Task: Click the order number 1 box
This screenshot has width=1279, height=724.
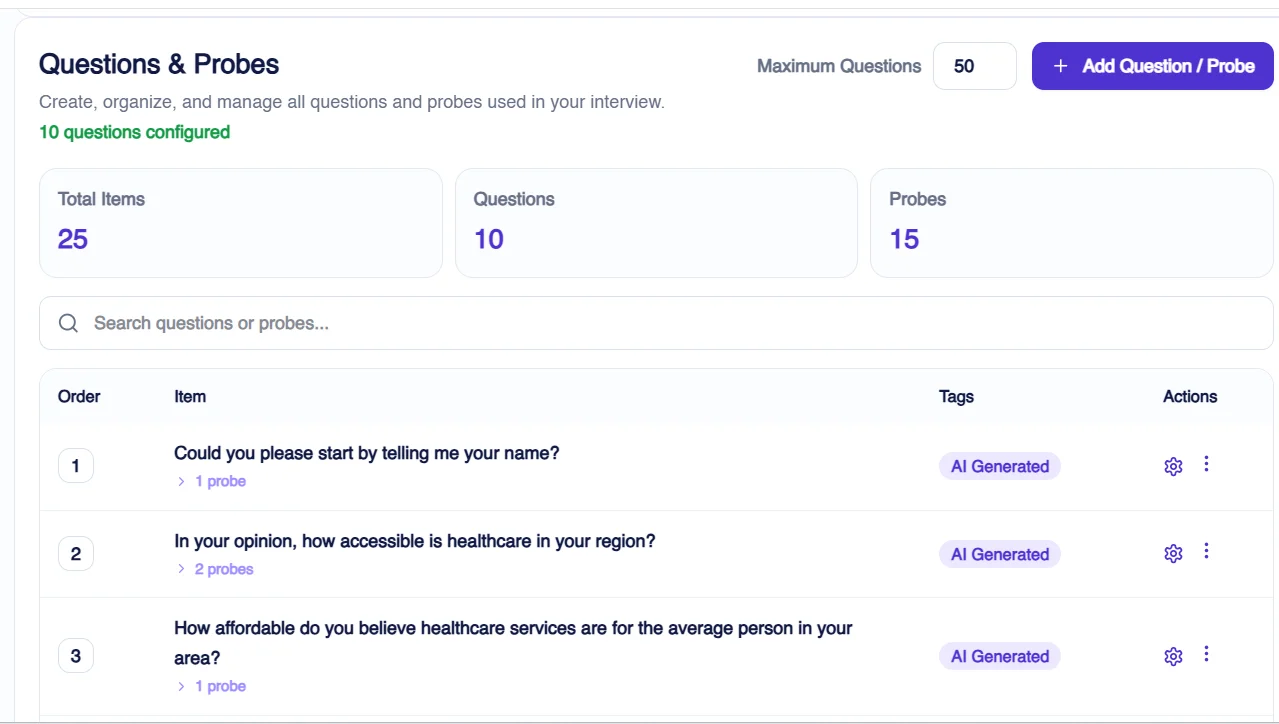Action: coord(76,466)
